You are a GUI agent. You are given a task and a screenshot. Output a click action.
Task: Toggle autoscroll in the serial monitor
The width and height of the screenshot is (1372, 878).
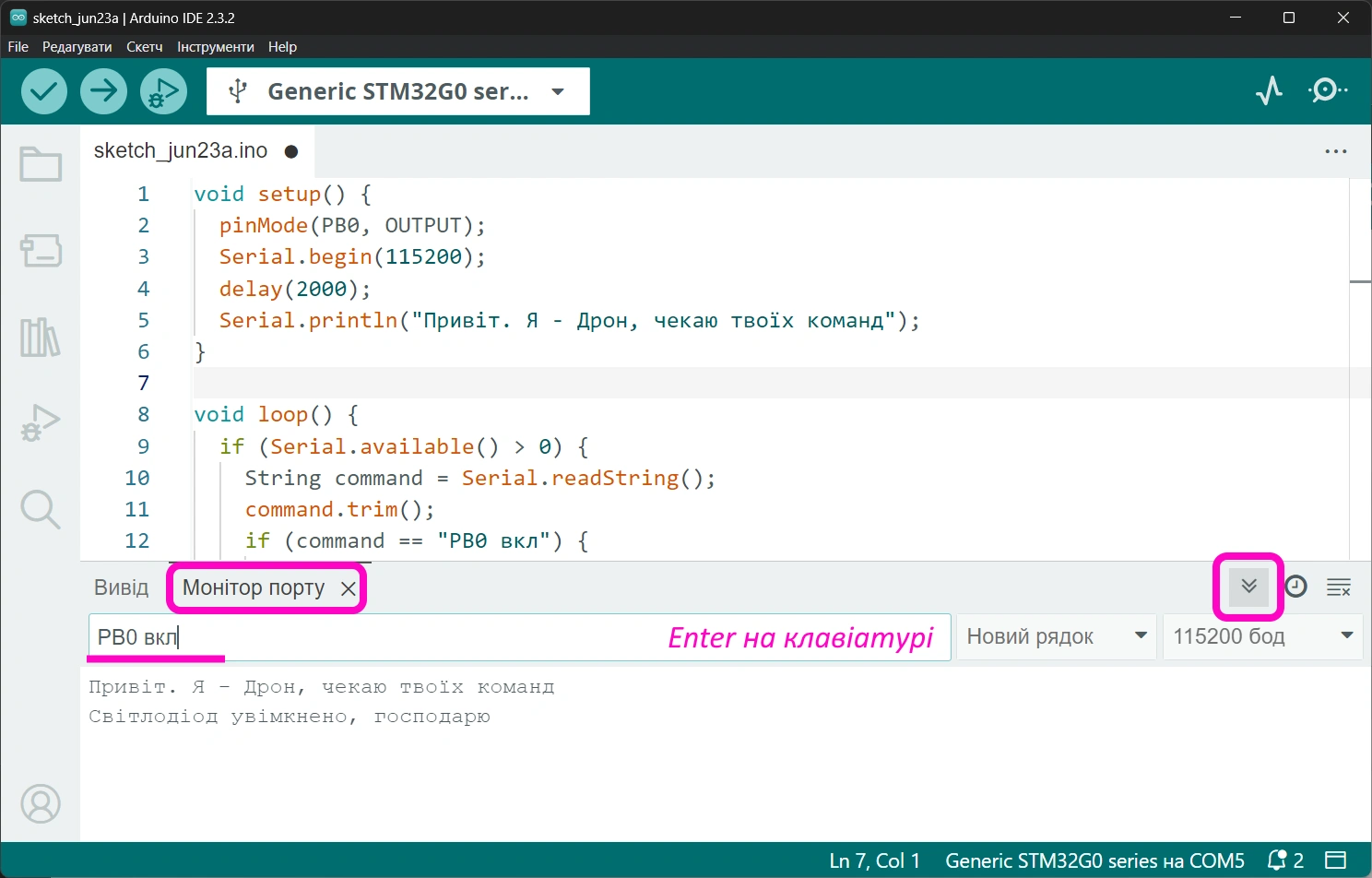tap(1248, 587)
